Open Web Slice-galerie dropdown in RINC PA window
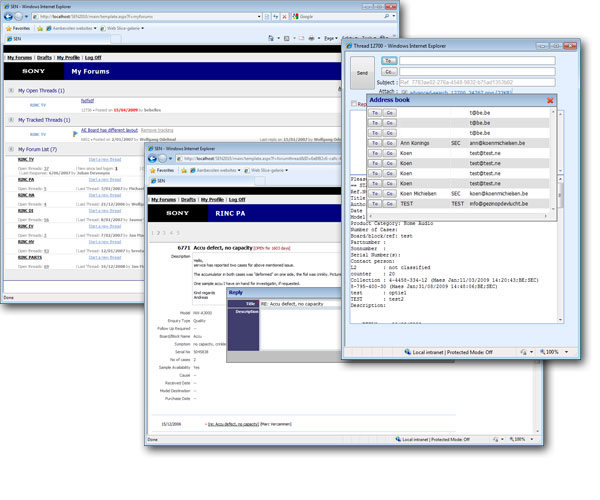 [287, 170]
